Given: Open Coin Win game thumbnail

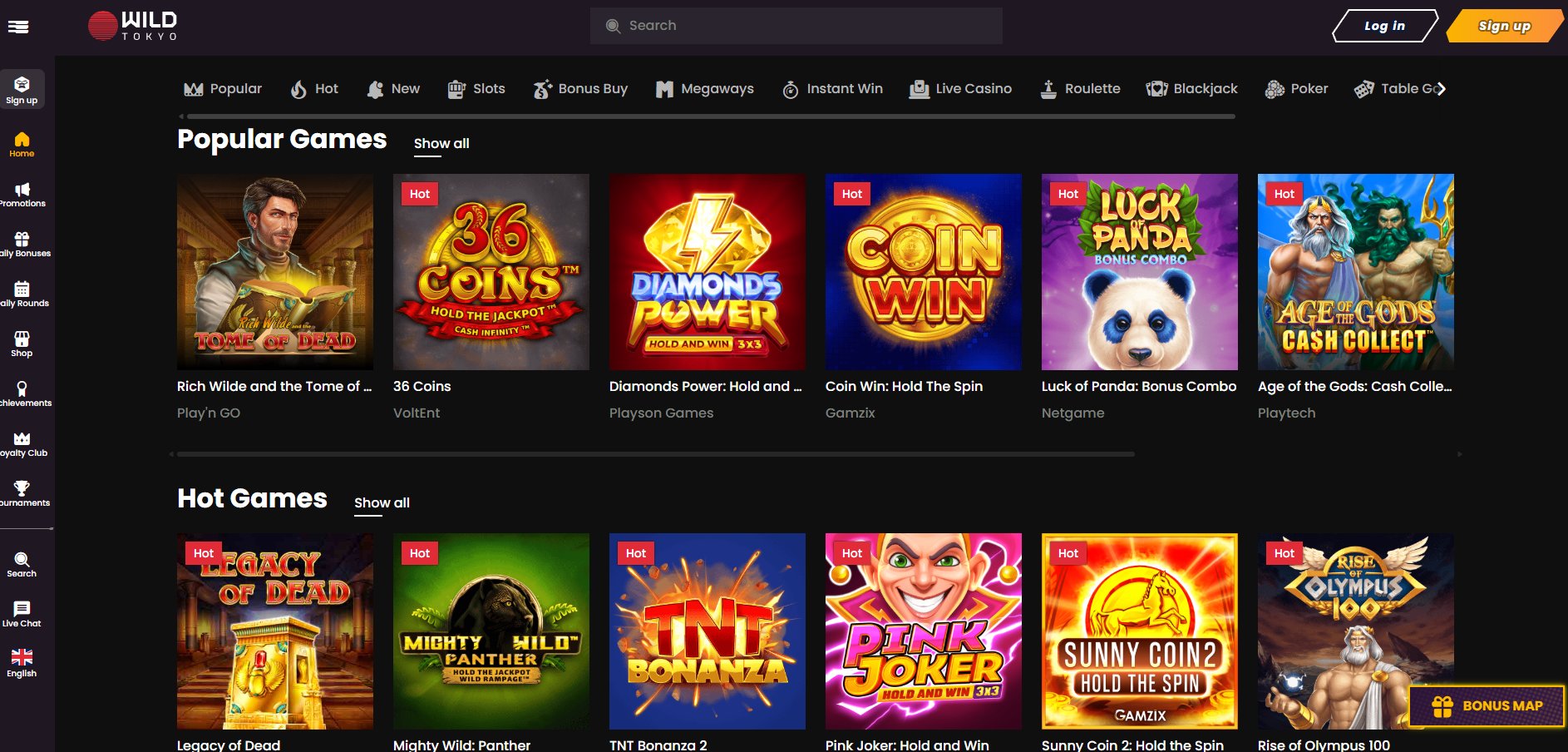Looking at the screenshot, I should pyautogui.click(x=924, y=272).
